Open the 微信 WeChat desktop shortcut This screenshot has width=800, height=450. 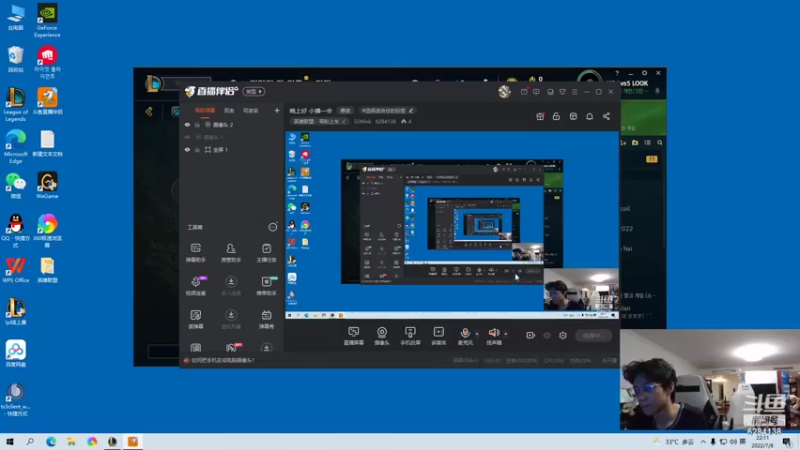point(15,185)
